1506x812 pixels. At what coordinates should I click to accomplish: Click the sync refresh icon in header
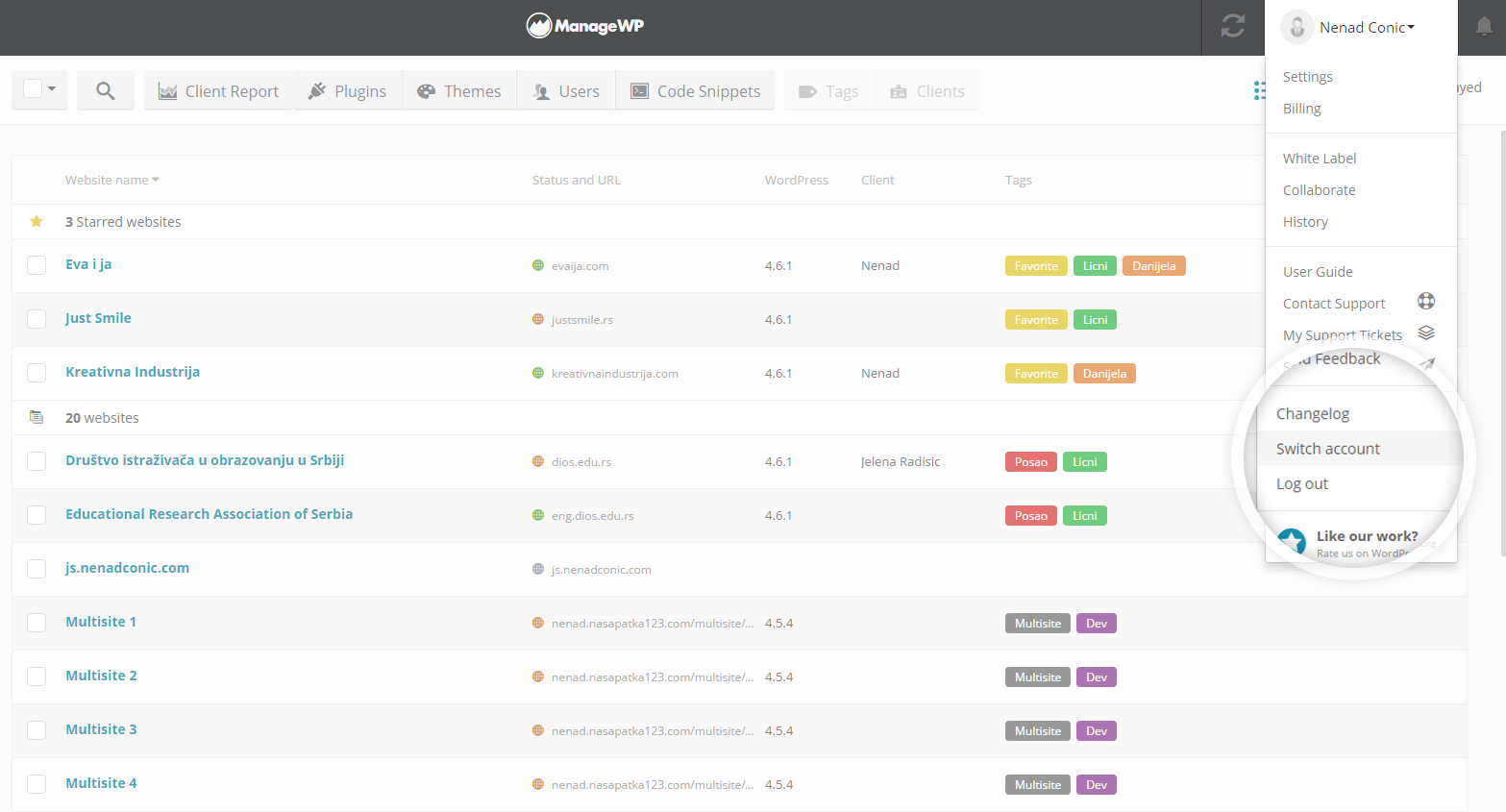pos(1233,26)
